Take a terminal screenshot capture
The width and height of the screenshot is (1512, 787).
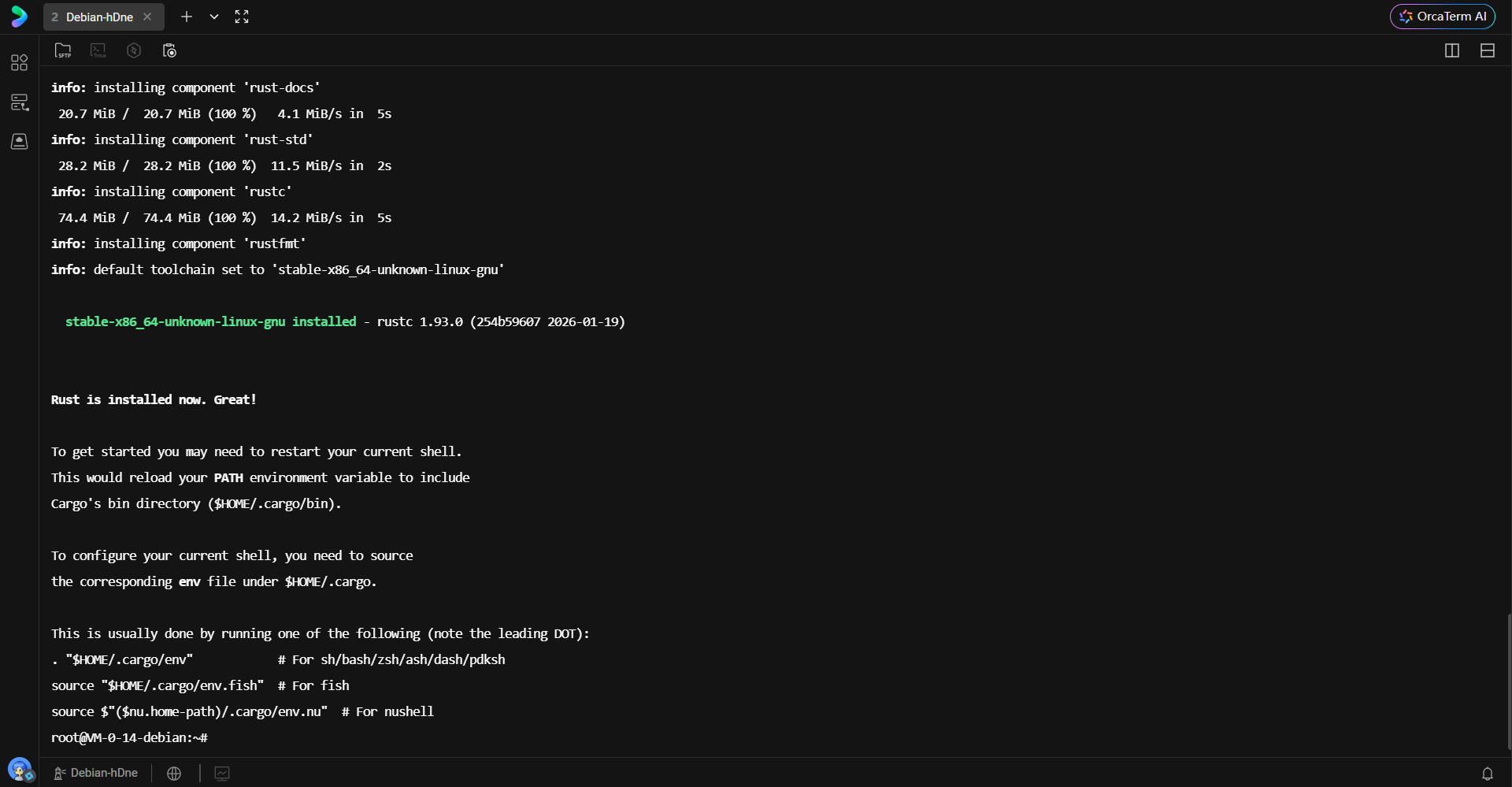pyautogui.click(x=169, y=50)
